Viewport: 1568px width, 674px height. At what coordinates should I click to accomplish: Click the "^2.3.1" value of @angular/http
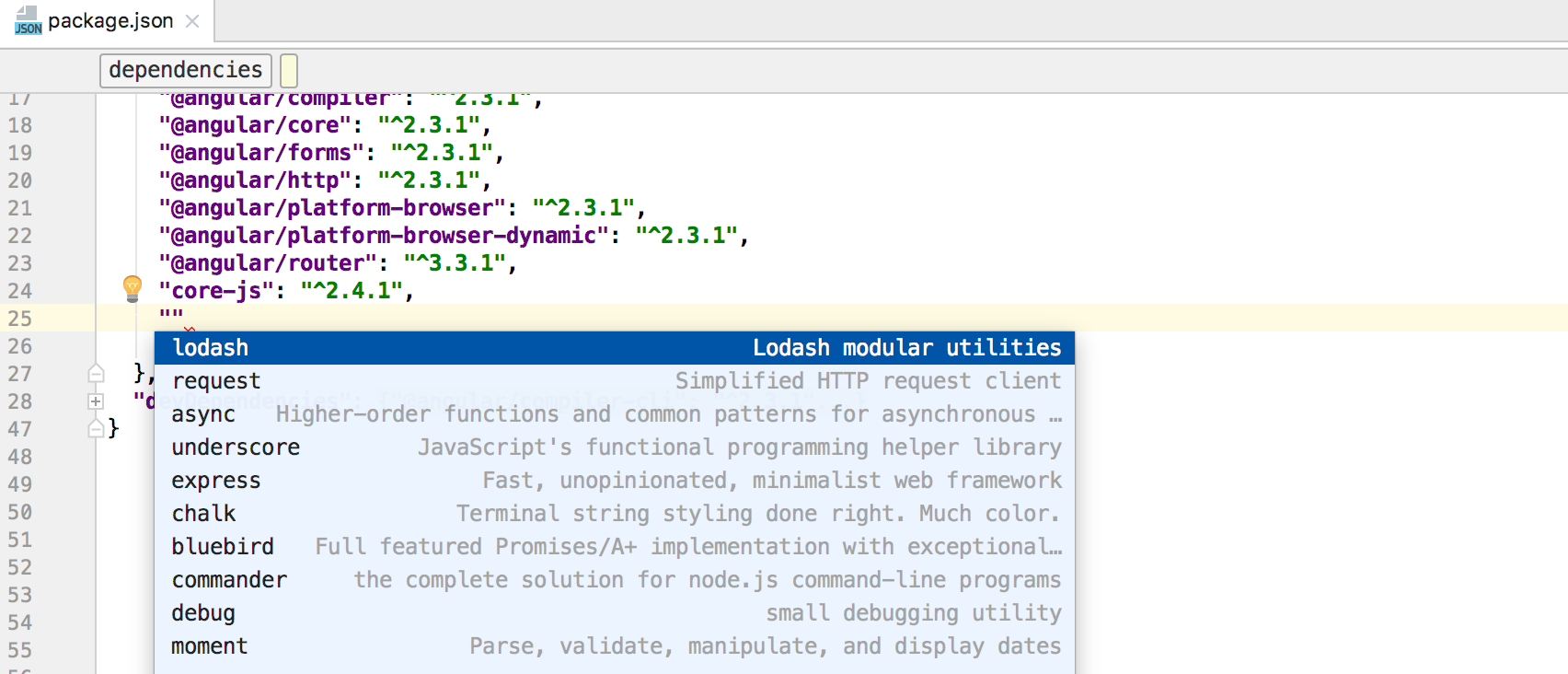[429, 180]
